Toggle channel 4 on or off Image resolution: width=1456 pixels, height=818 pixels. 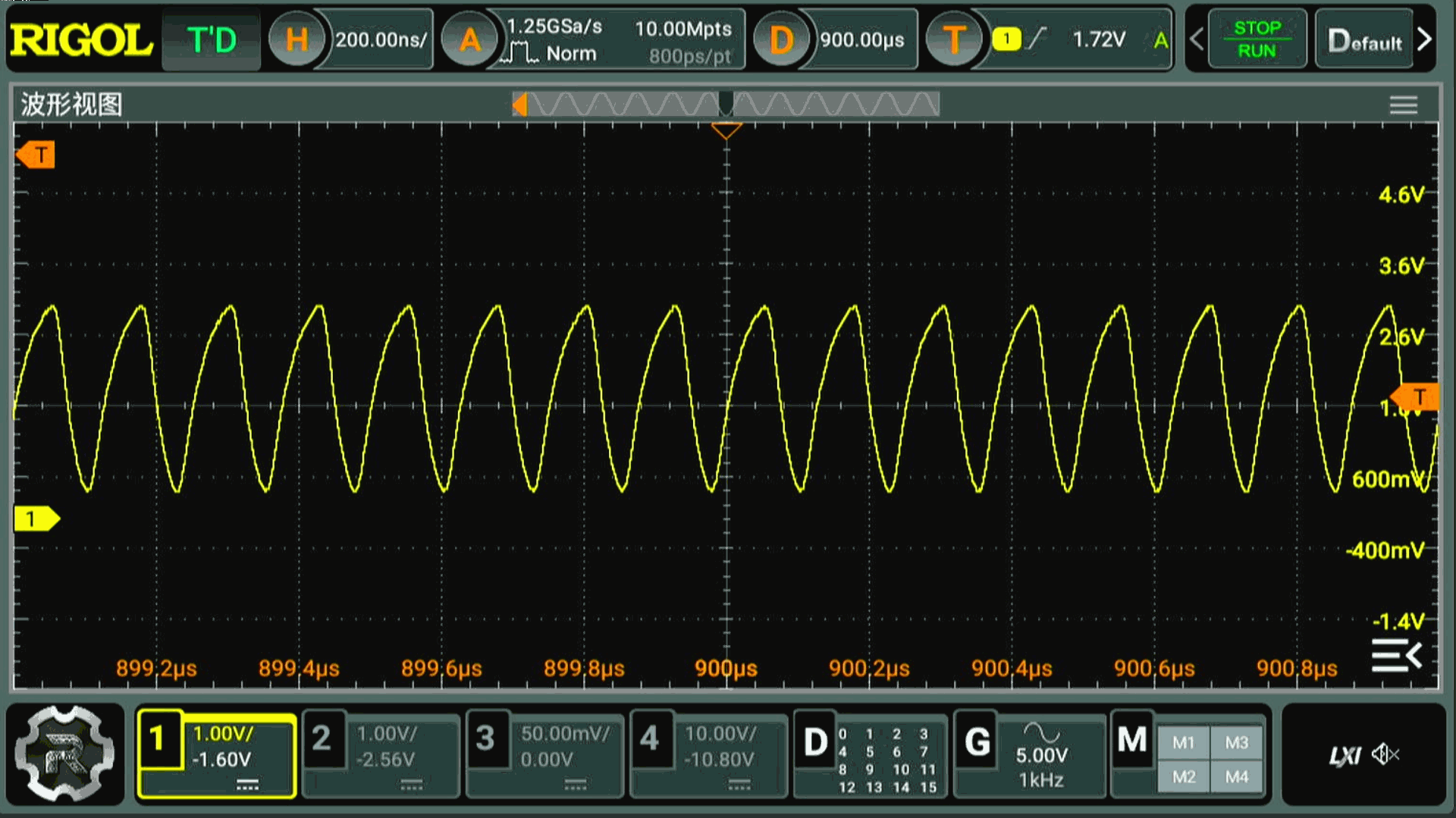[x=650, y=738]
